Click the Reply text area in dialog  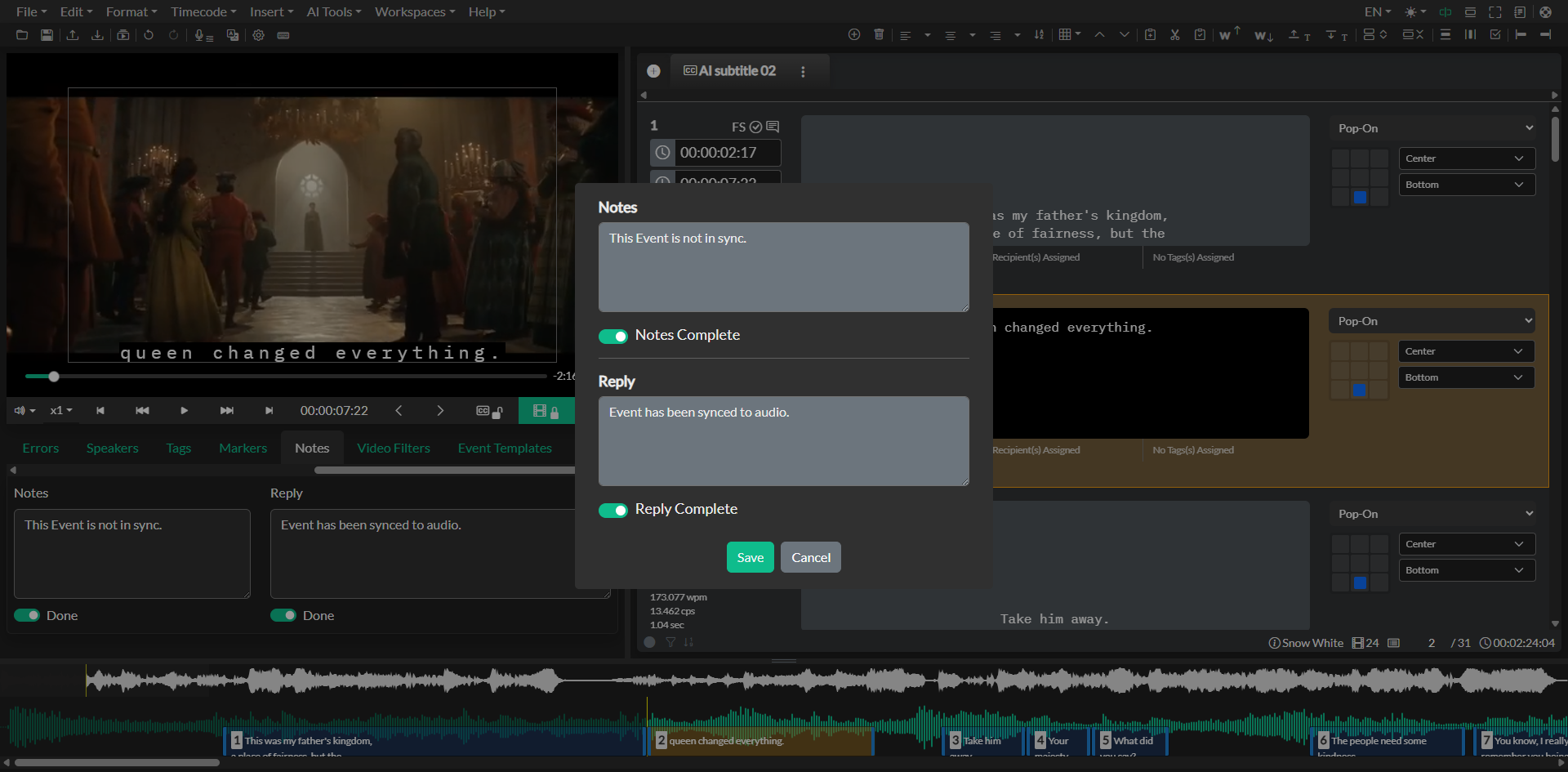(784, 441)
